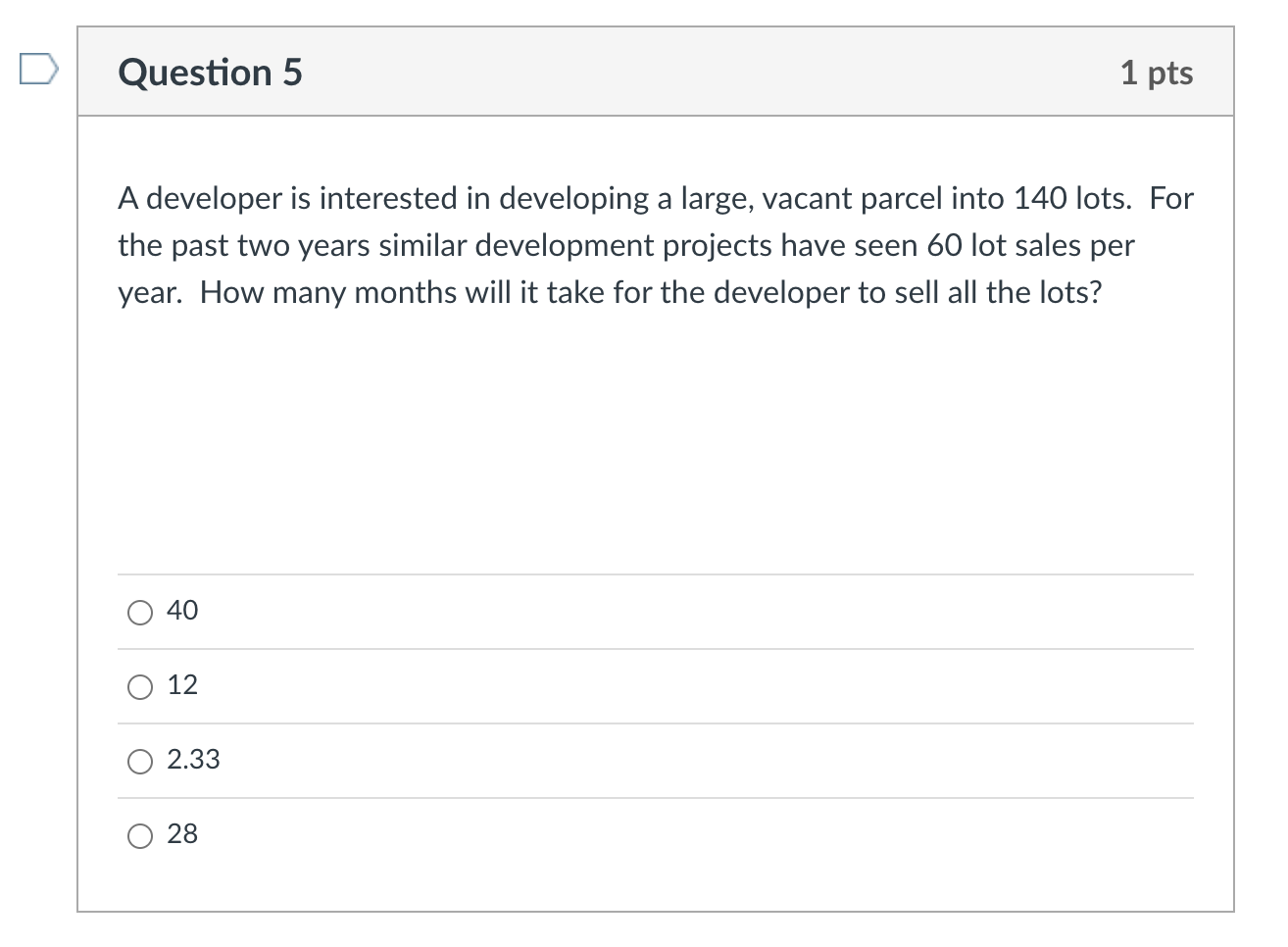
Task: Choose the radio button for answer 12
Action: point(140,687)
